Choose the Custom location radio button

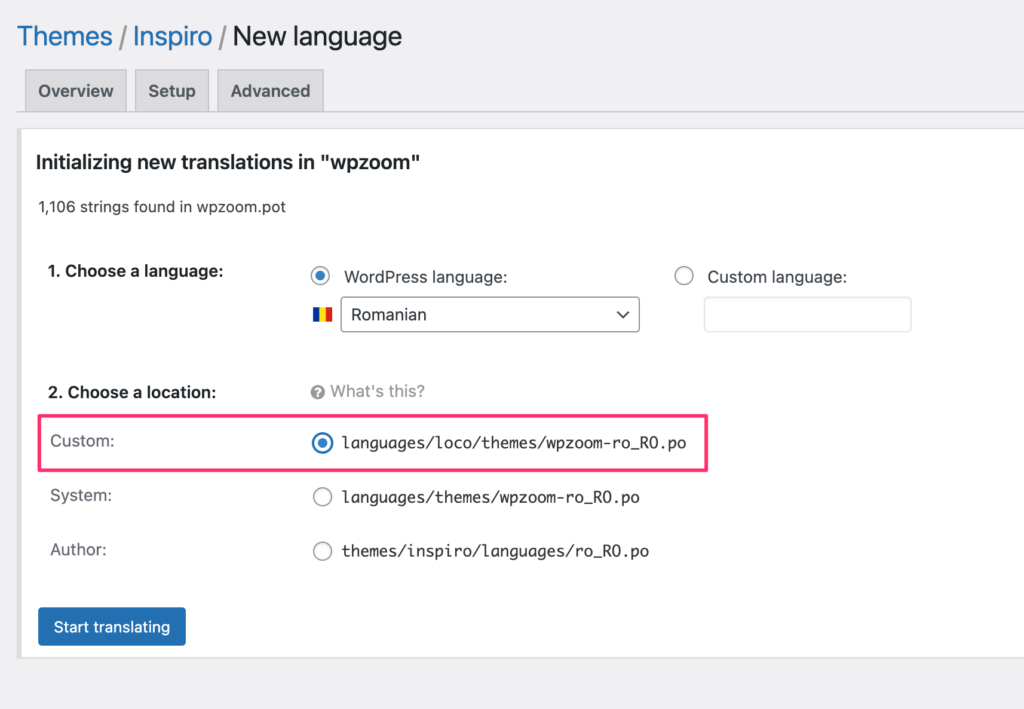(x=322, y=443)
